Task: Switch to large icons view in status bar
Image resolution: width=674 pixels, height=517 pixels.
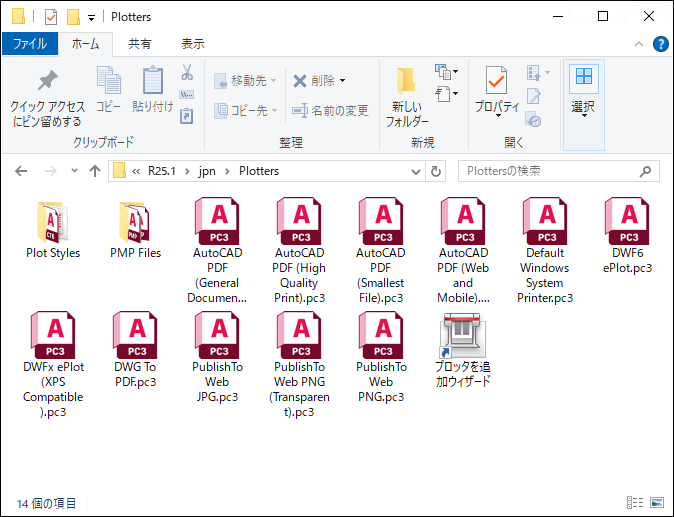Action: (x=657, y=502)
